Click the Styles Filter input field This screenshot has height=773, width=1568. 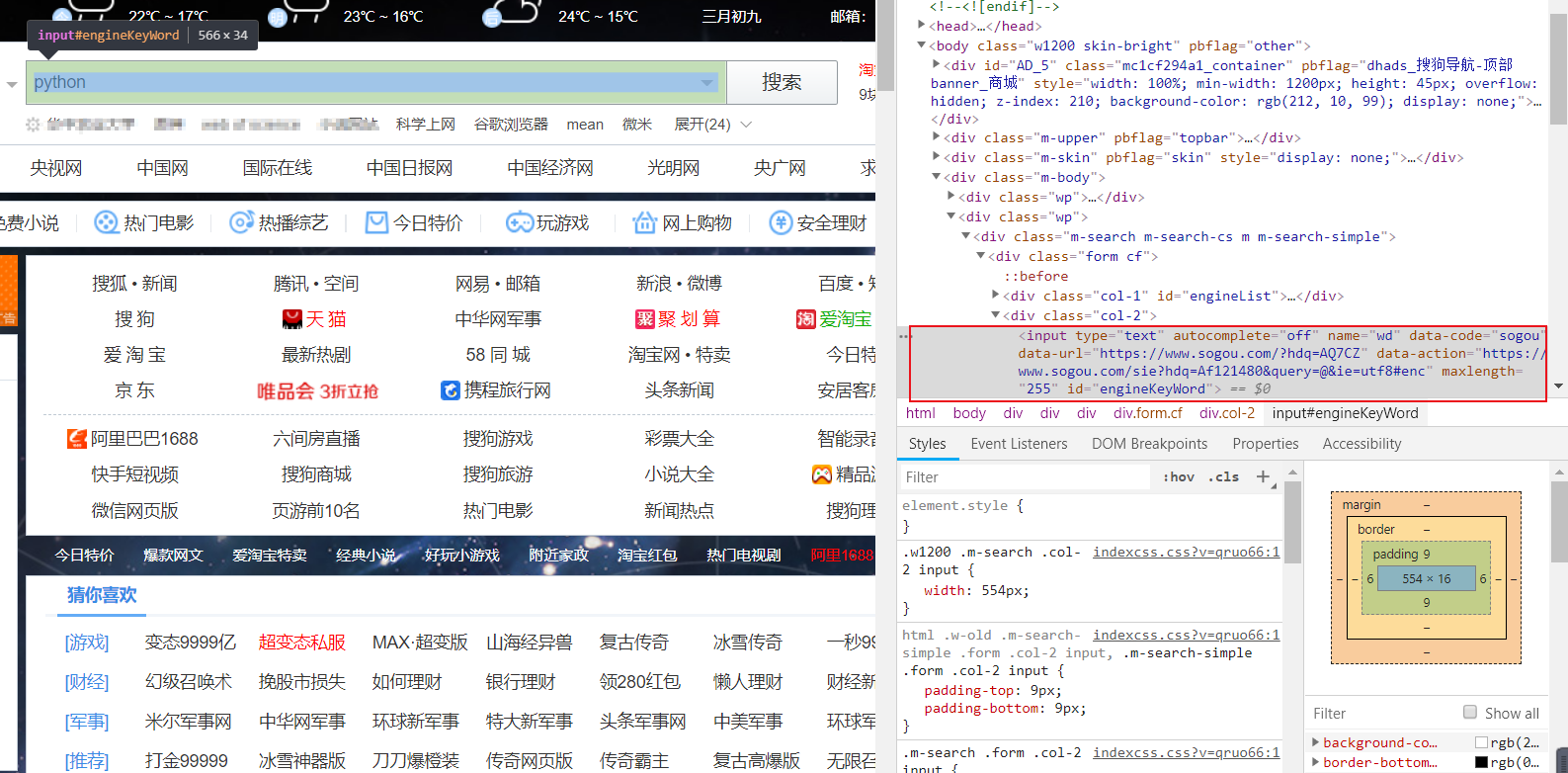tap(1024, 477)
